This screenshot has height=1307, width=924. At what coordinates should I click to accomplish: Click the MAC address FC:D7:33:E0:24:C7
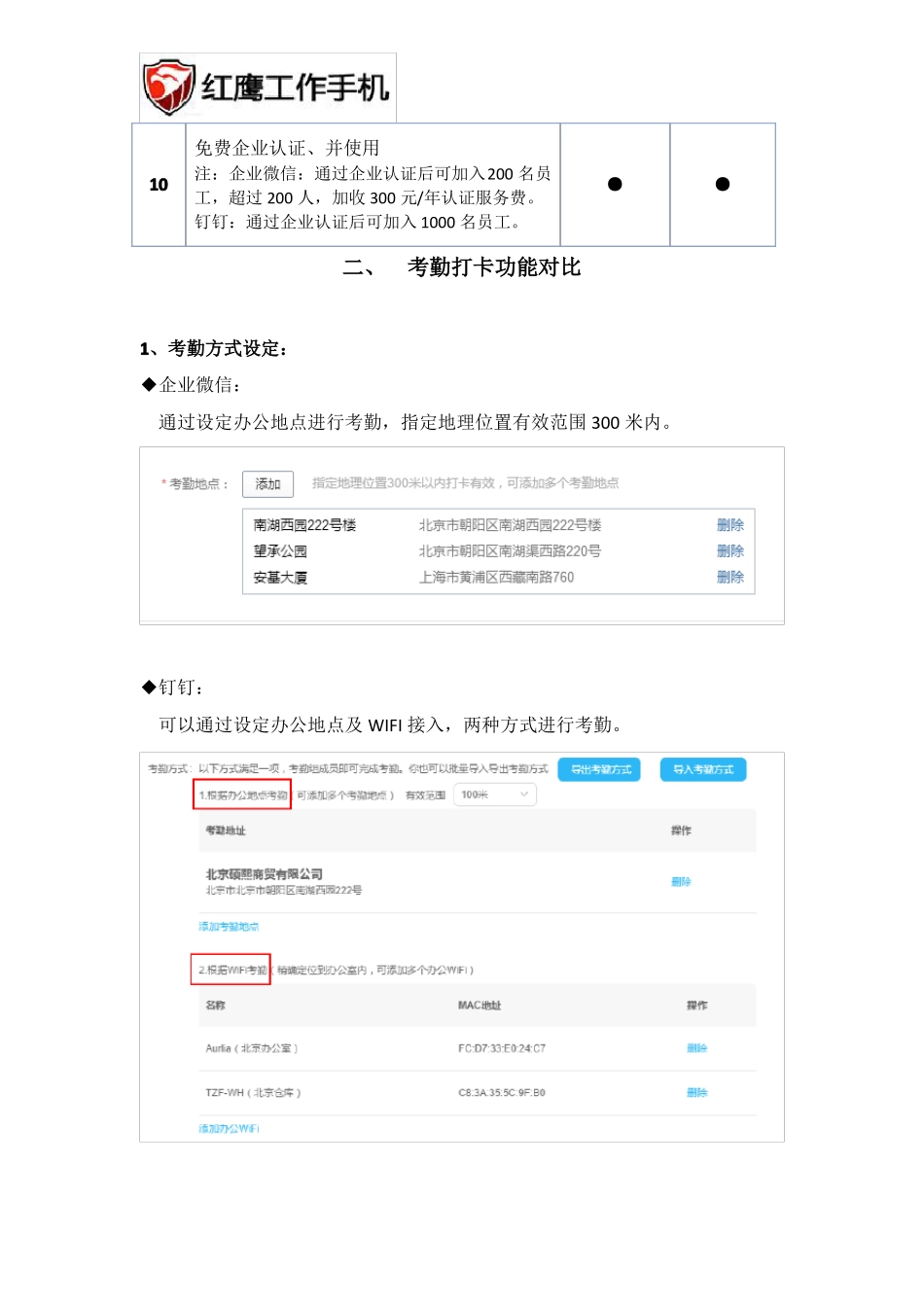pos(502,1048)
